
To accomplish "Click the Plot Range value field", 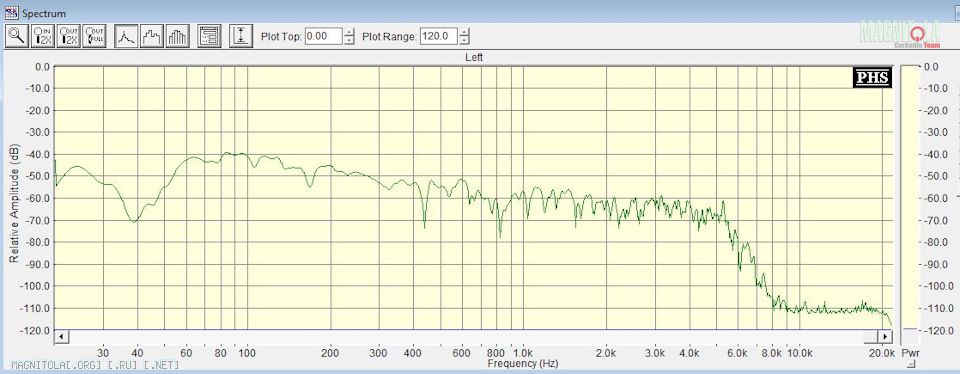I will [x=439, y=36].
